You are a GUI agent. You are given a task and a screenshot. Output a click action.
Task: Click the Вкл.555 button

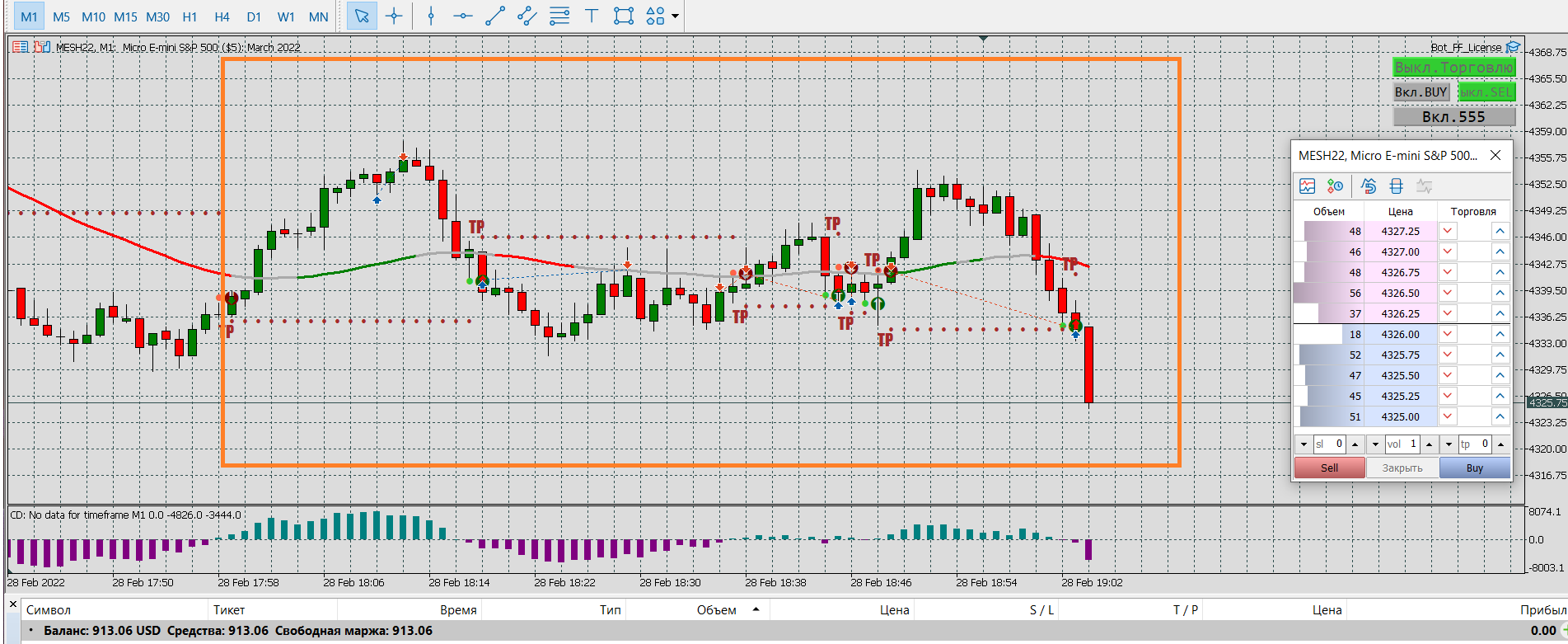1454,117
